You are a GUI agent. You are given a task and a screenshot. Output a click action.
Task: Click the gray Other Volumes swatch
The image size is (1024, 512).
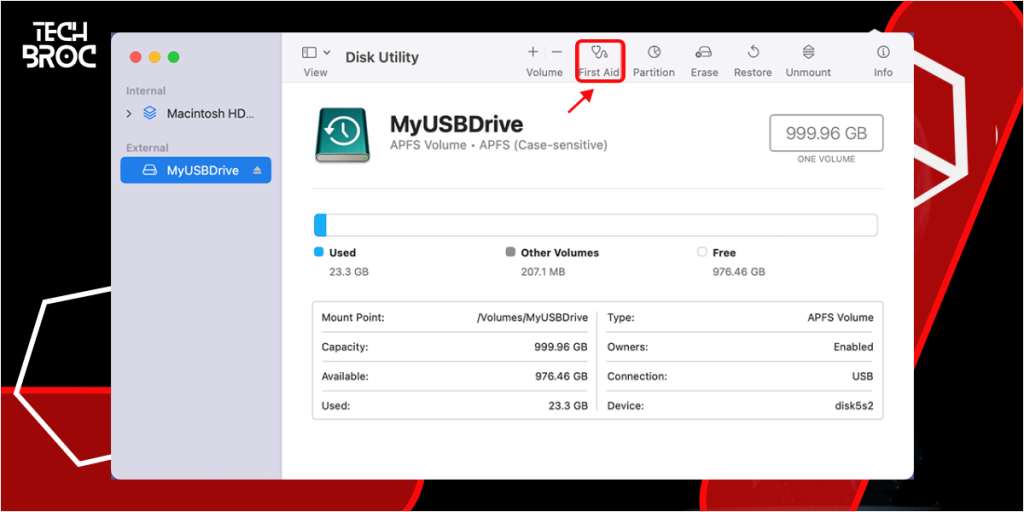(x=511, y=252)
